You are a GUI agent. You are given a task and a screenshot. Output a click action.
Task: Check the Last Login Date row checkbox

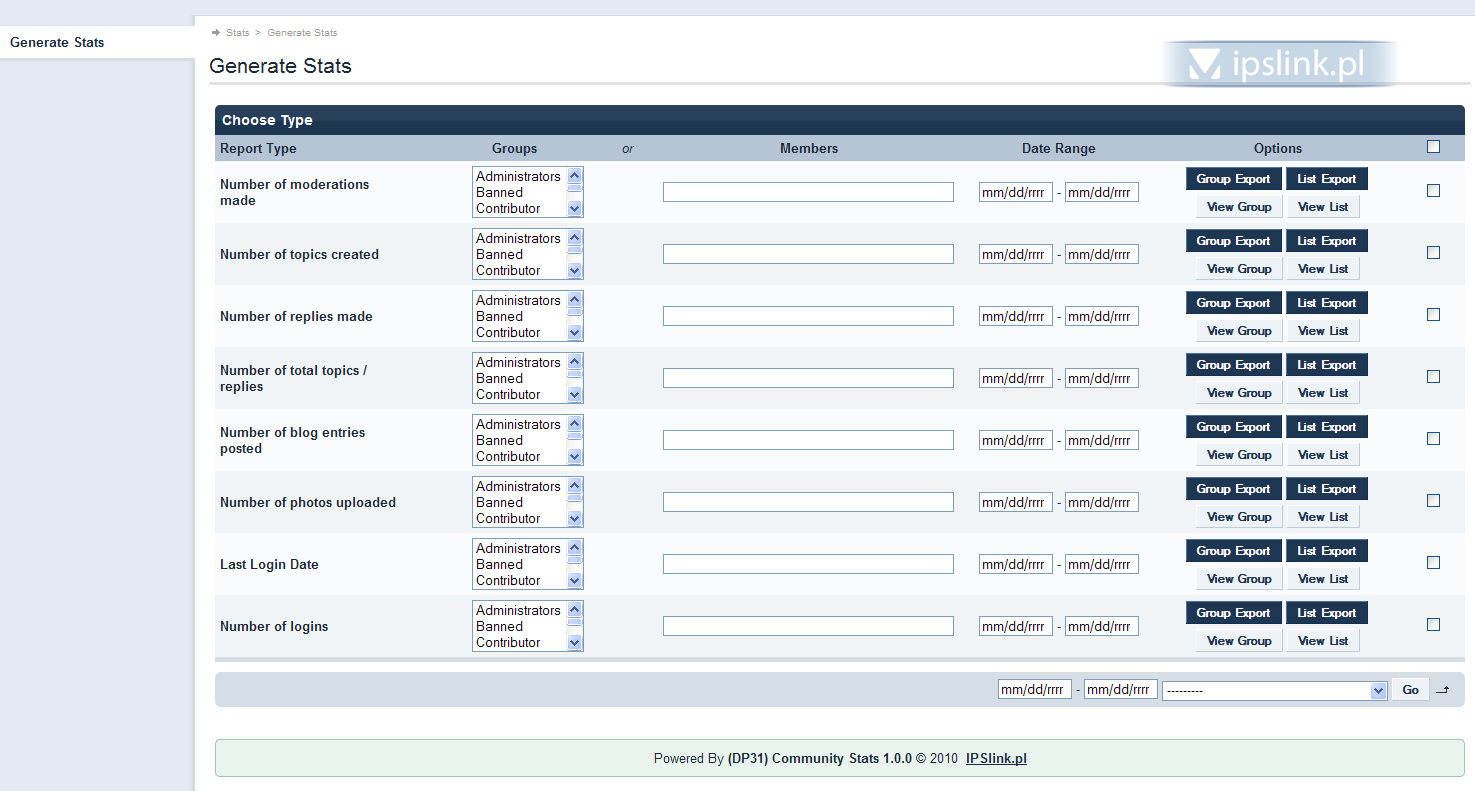[x=1433, y=563]
